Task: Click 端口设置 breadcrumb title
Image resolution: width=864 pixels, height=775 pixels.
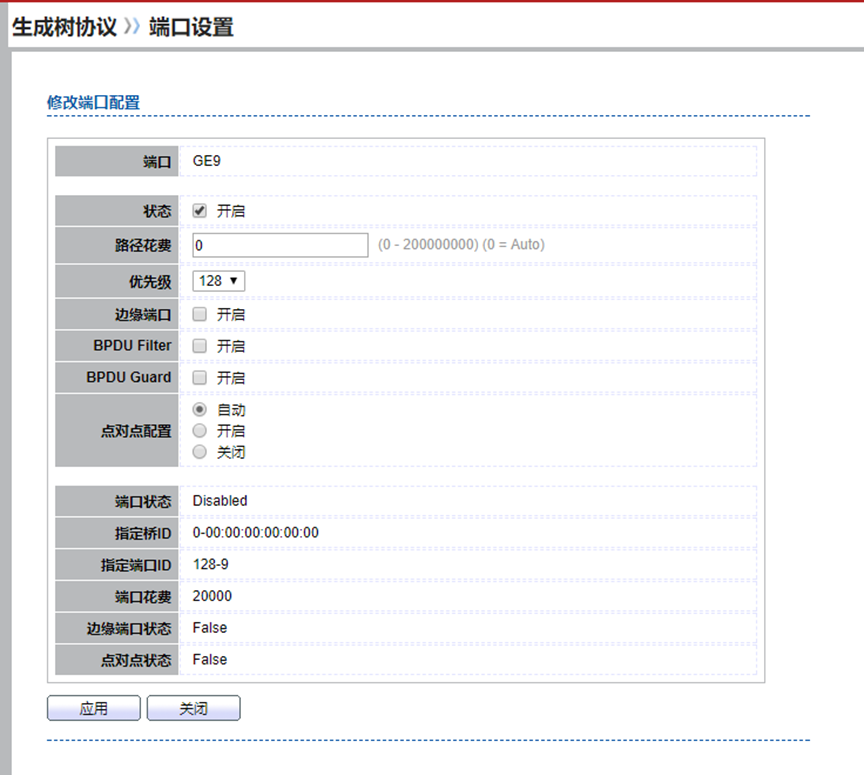Action: (x=191, y=27)
